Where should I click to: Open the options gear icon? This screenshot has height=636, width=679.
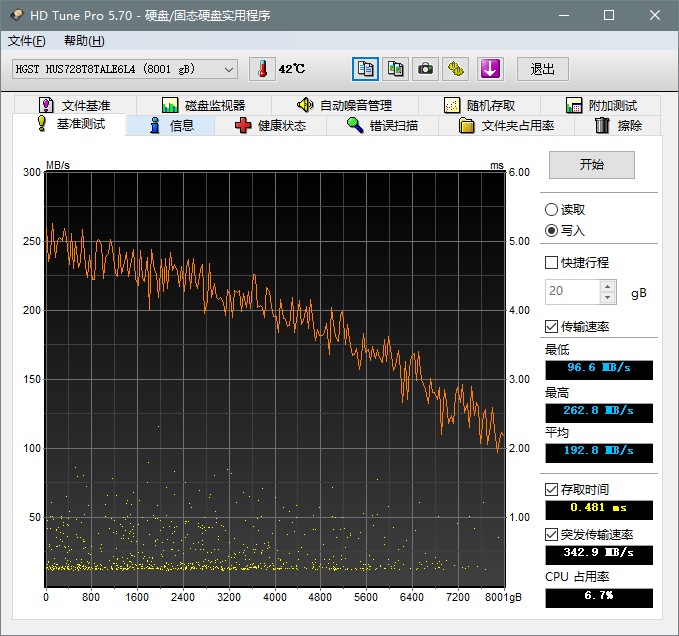pos(456,69)
